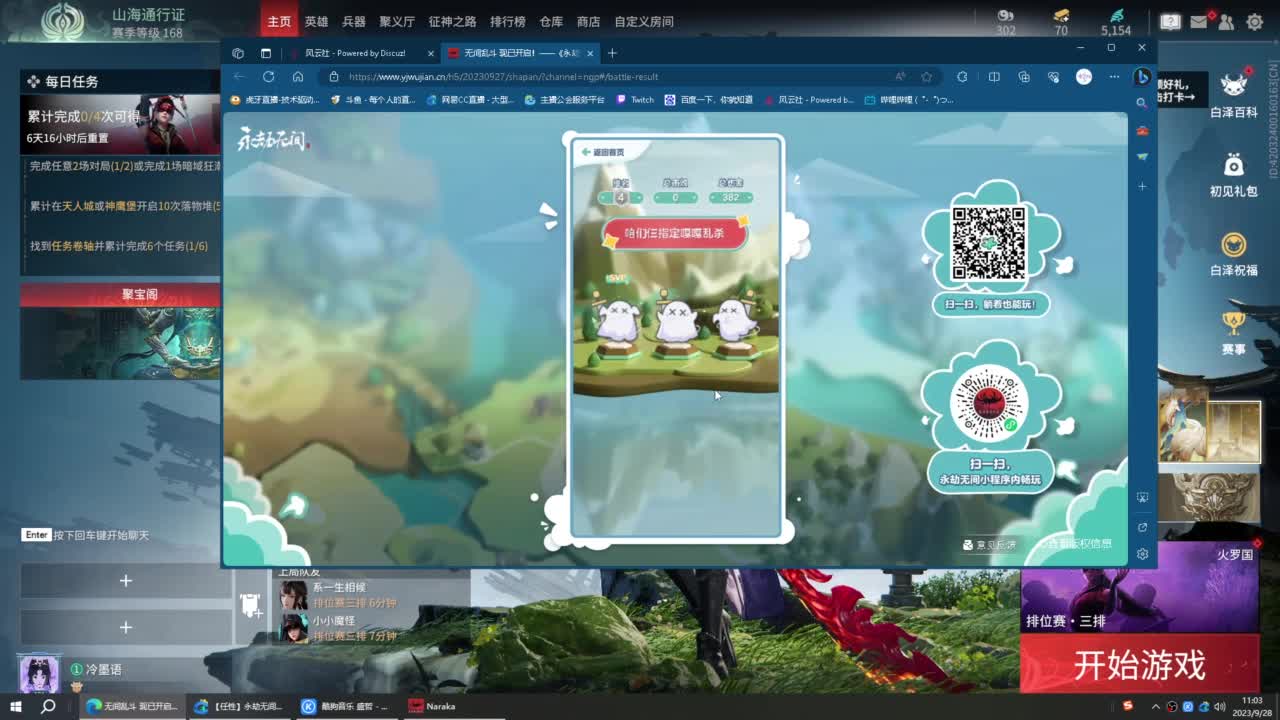This screenshot has width=1280, height=720.
Task: Add teammate in first empty slot
Action: [x=125, y=581]
